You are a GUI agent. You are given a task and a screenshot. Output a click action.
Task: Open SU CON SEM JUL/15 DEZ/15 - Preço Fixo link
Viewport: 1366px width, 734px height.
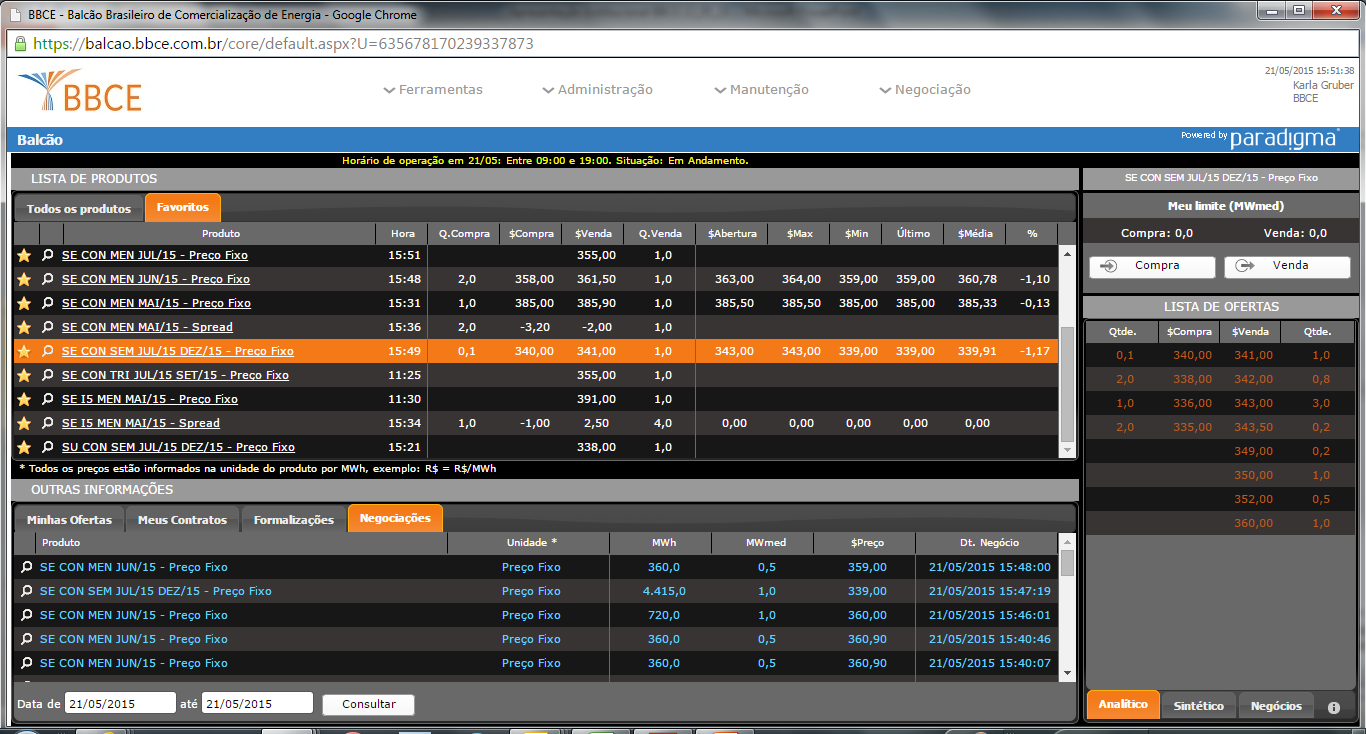(178, 447)
